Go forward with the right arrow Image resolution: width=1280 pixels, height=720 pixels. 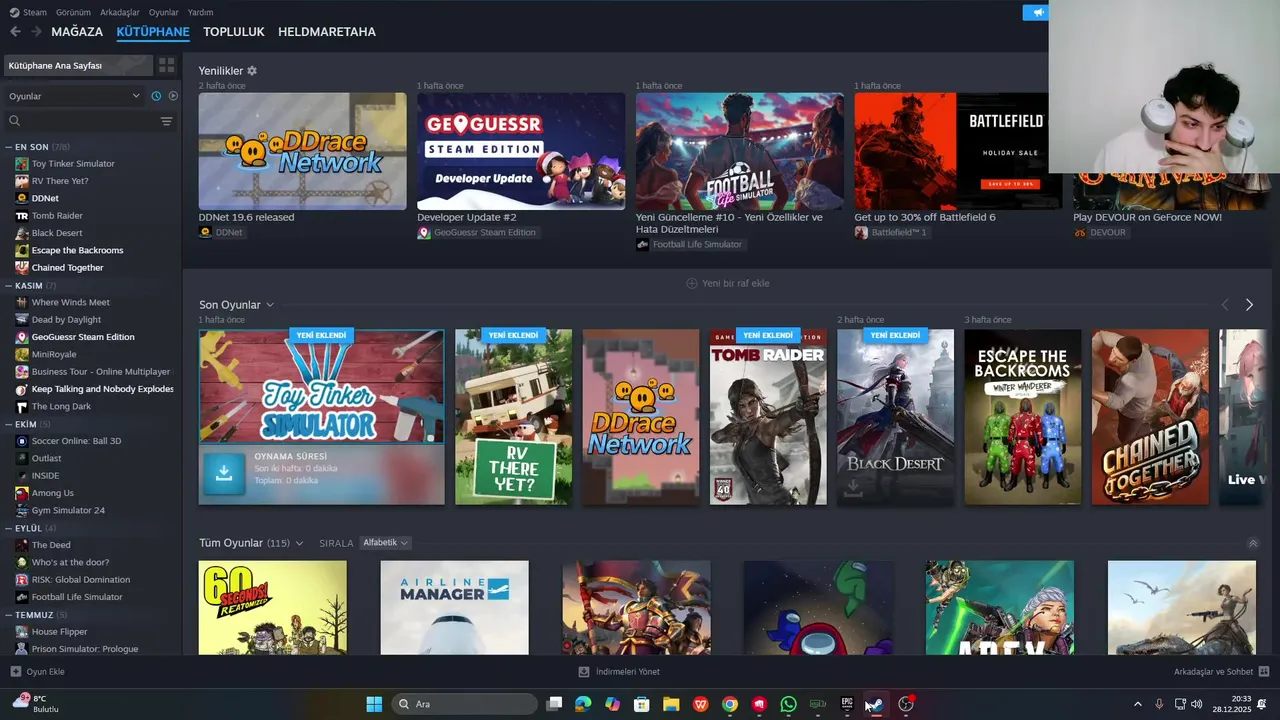36,32
